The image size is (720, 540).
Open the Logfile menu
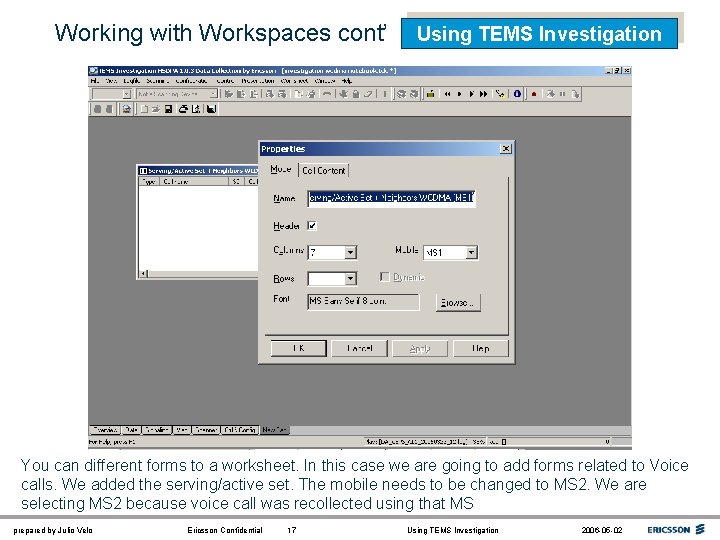click(132, 81)
